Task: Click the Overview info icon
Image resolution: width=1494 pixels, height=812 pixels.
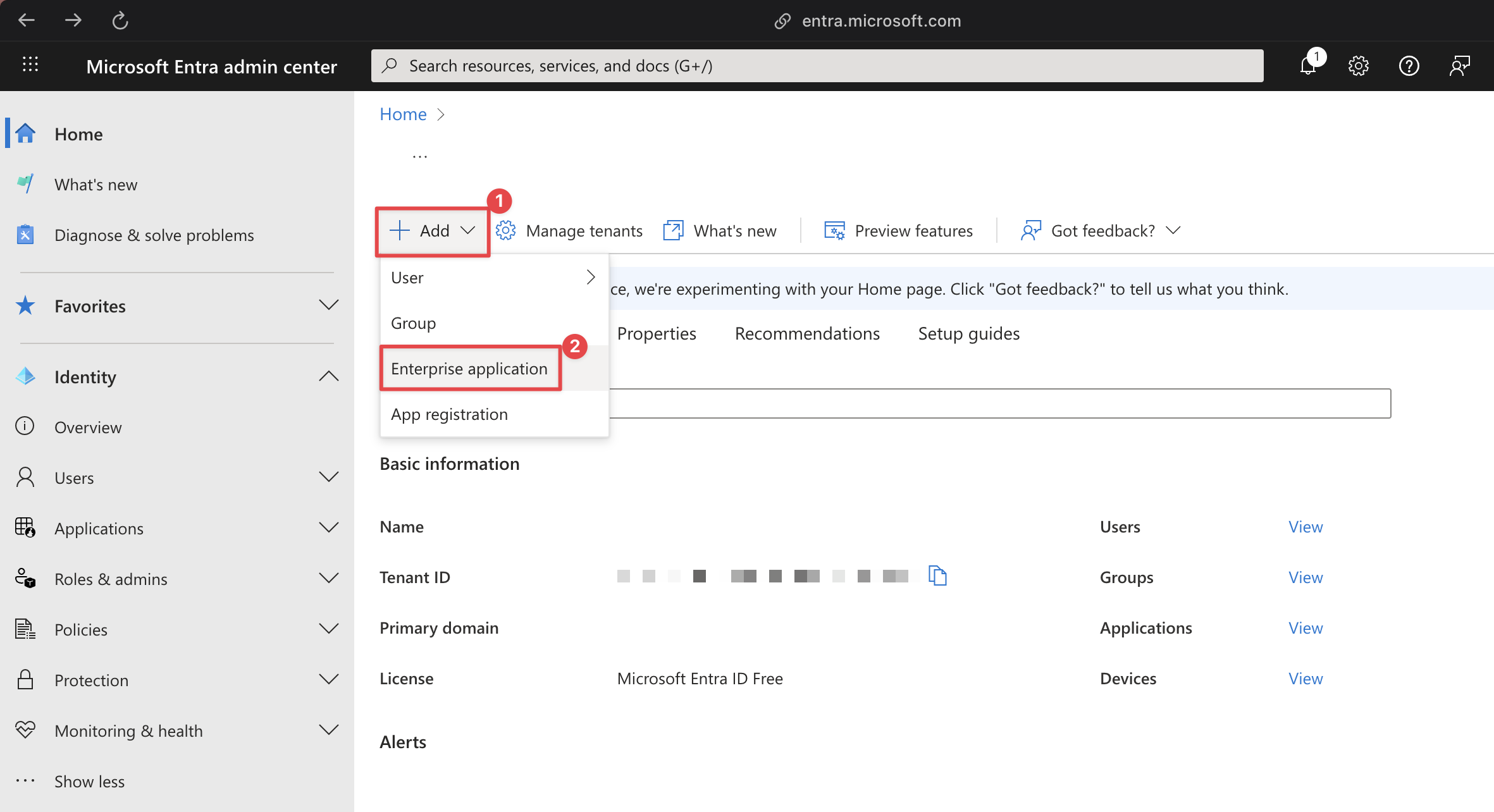Action: point(25,426)
